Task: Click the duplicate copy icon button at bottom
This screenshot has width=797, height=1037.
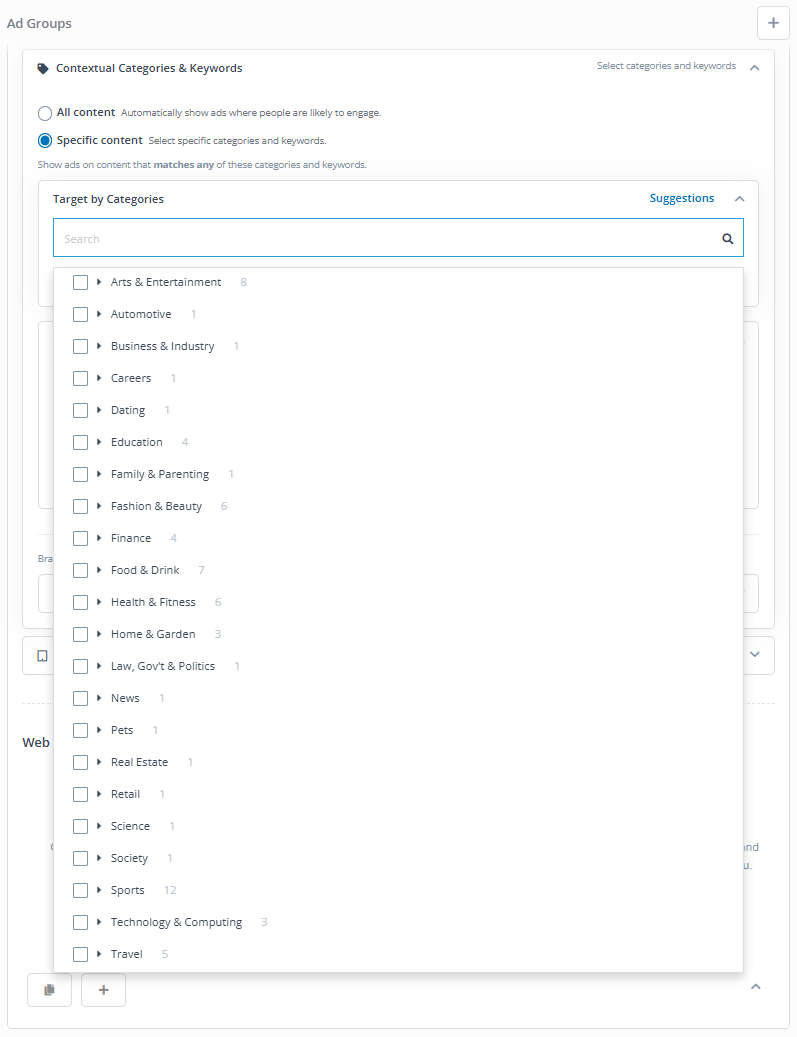Action: pyautogui.click(x=49, y=990)
